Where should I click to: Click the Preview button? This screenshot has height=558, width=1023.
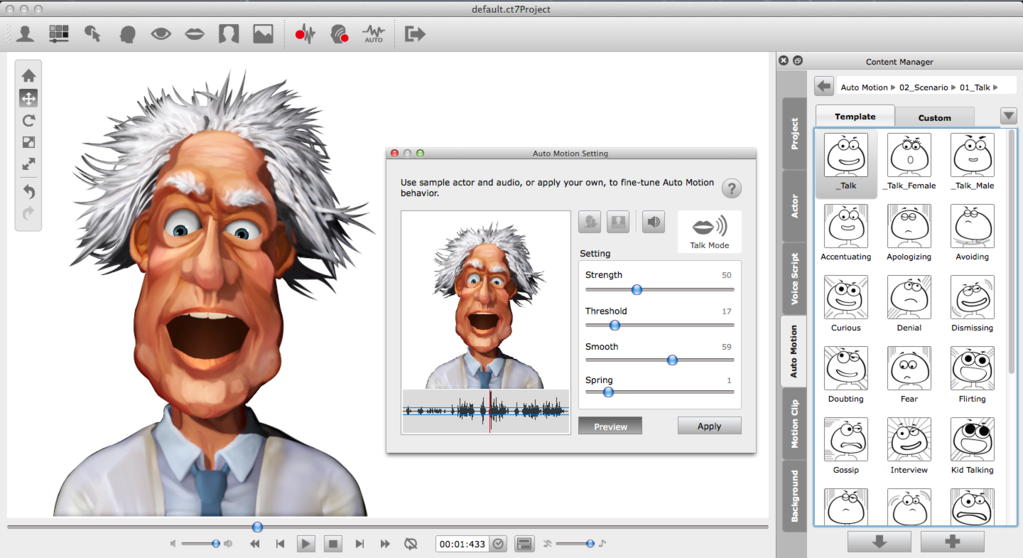pos(610,426)
